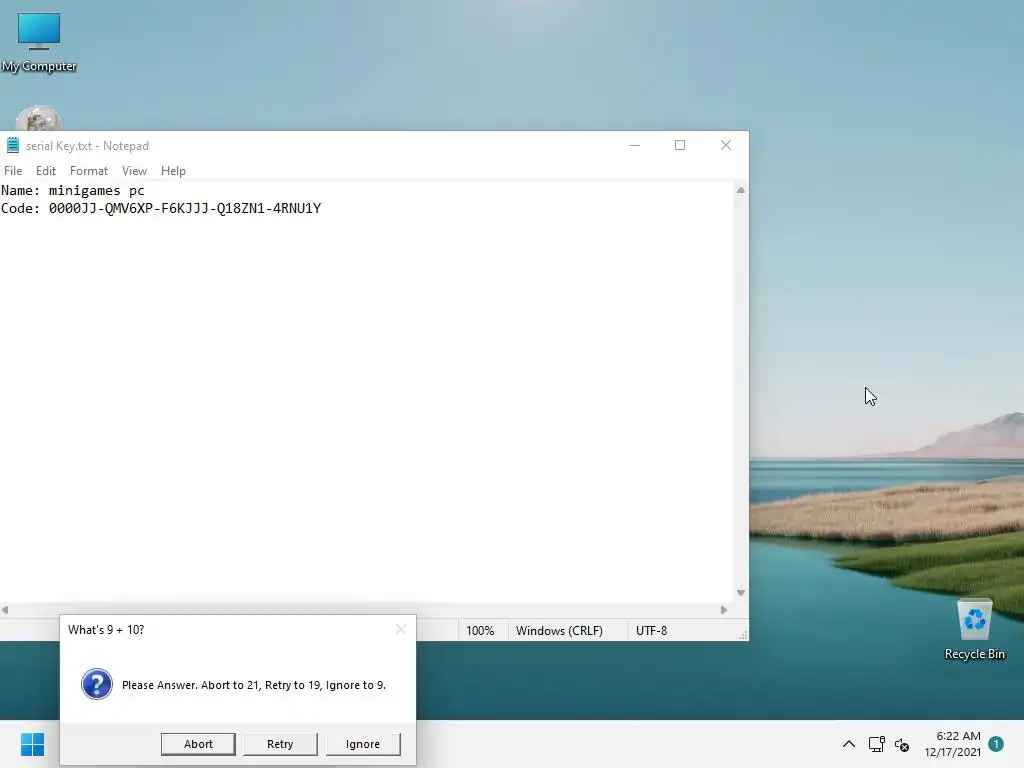Minimize the Notepad window
This screenshot has height=768, width=1024.
click(635, 145)
